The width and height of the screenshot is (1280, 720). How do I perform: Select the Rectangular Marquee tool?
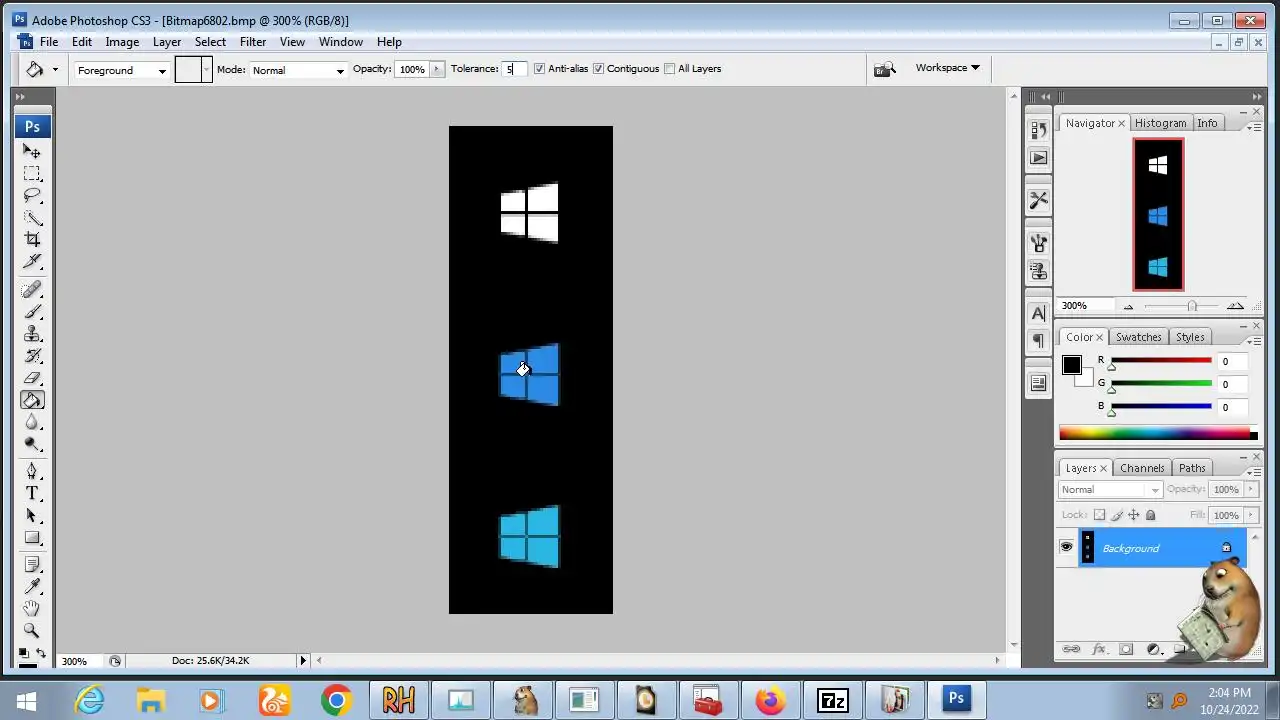(32, 174)
